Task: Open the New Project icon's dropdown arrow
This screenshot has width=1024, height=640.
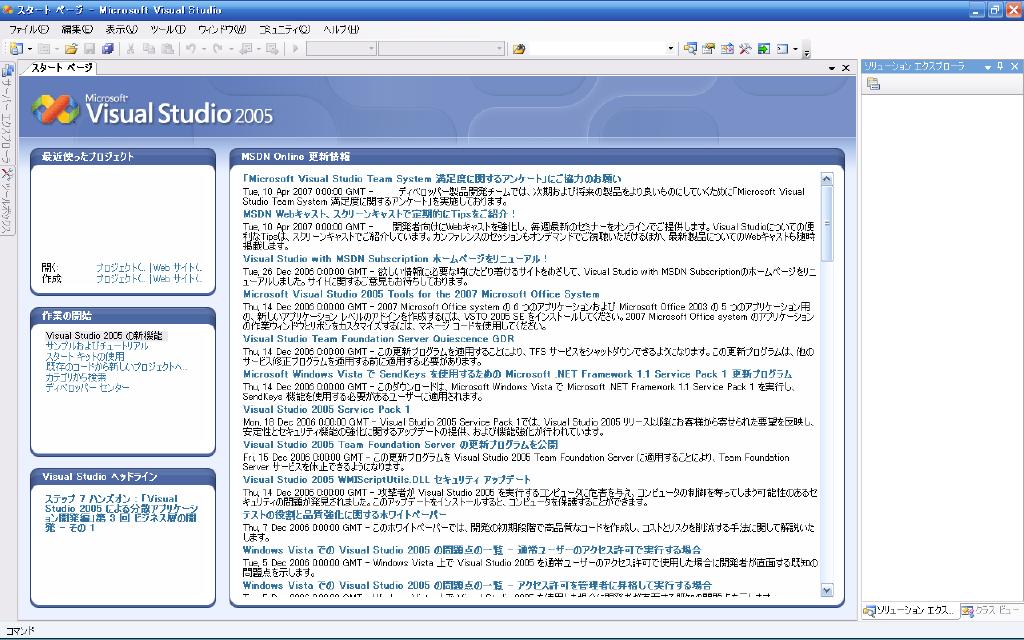Action: [x=29, y=49]
